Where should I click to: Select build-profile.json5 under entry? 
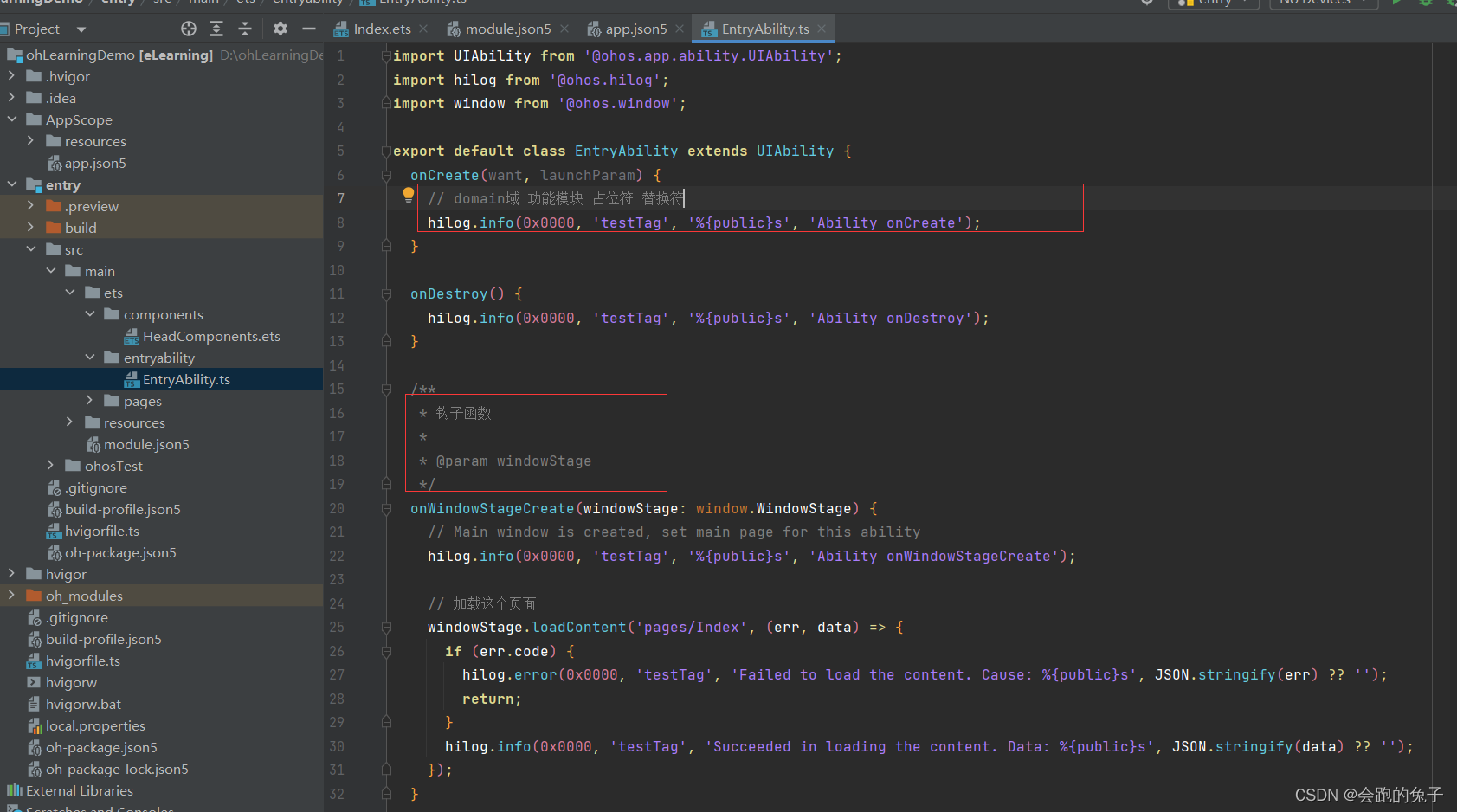(x=122, y=509)
